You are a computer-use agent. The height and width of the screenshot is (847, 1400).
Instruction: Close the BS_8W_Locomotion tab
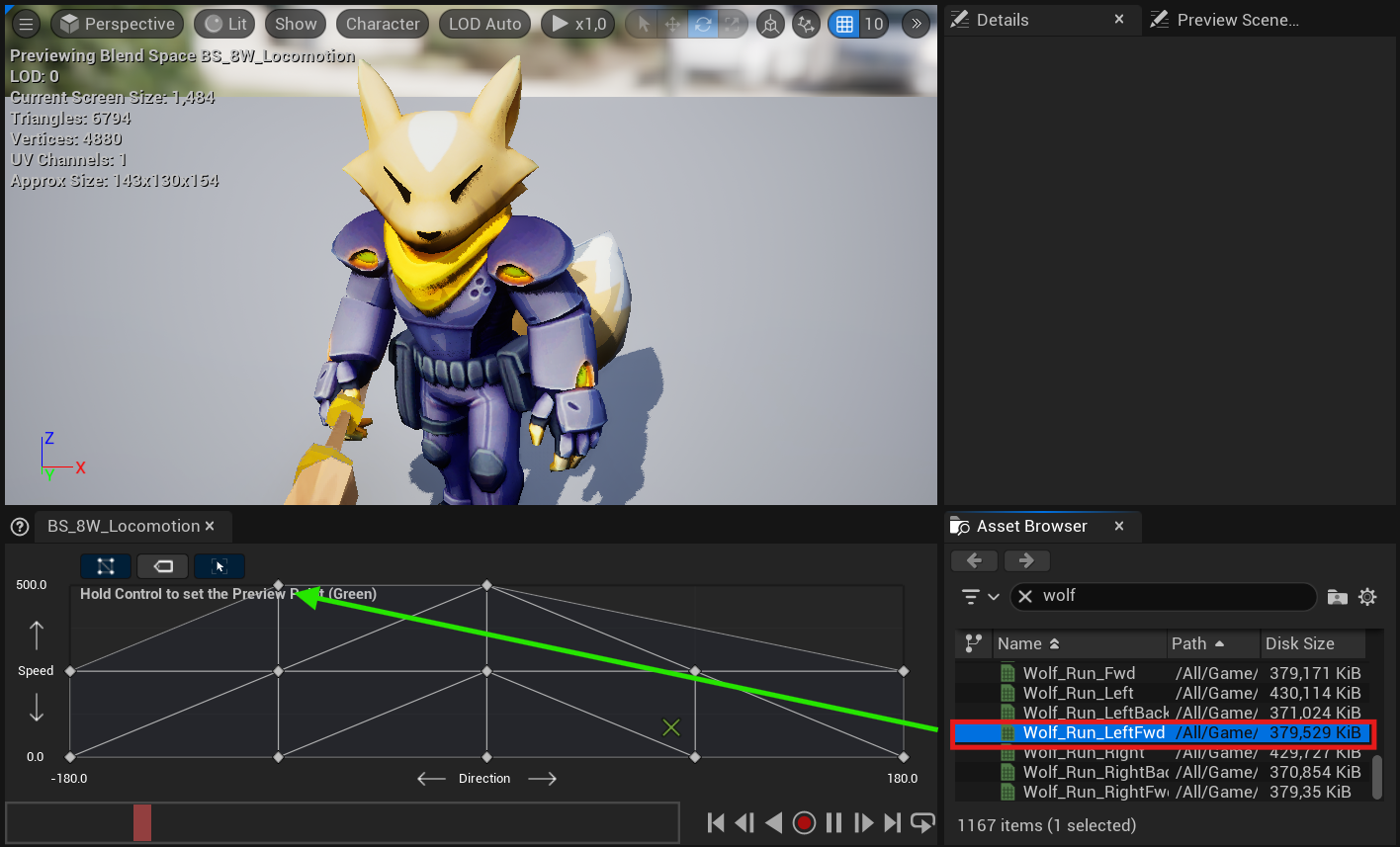click(210, 526)
